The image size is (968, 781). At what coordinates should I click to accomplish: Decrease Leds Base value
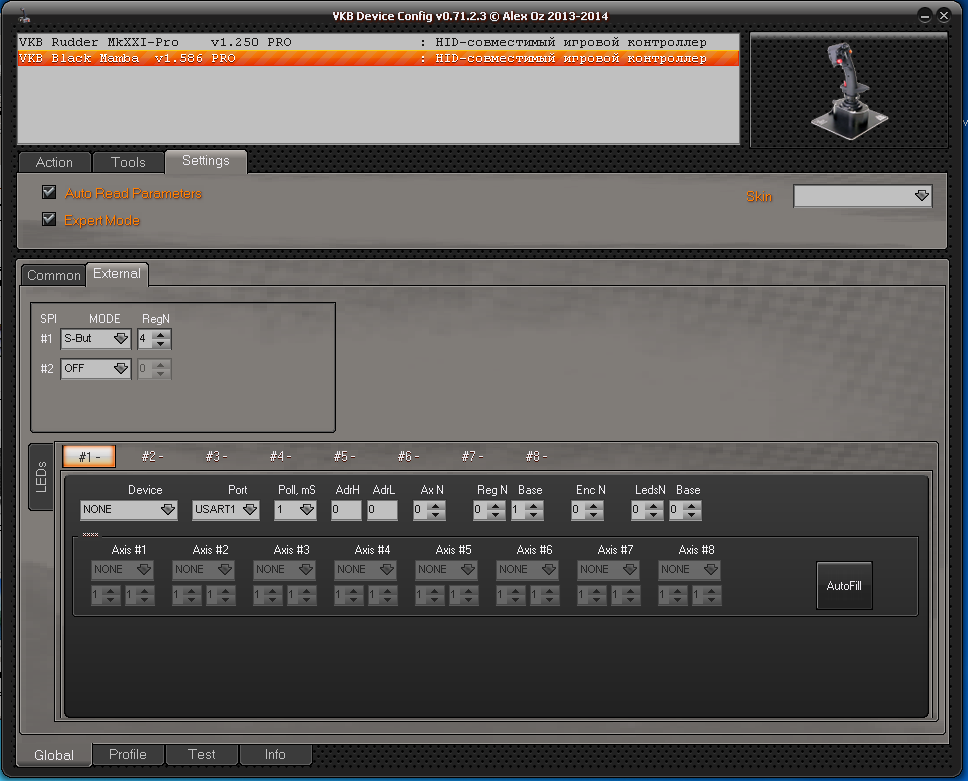click(692, 515)
